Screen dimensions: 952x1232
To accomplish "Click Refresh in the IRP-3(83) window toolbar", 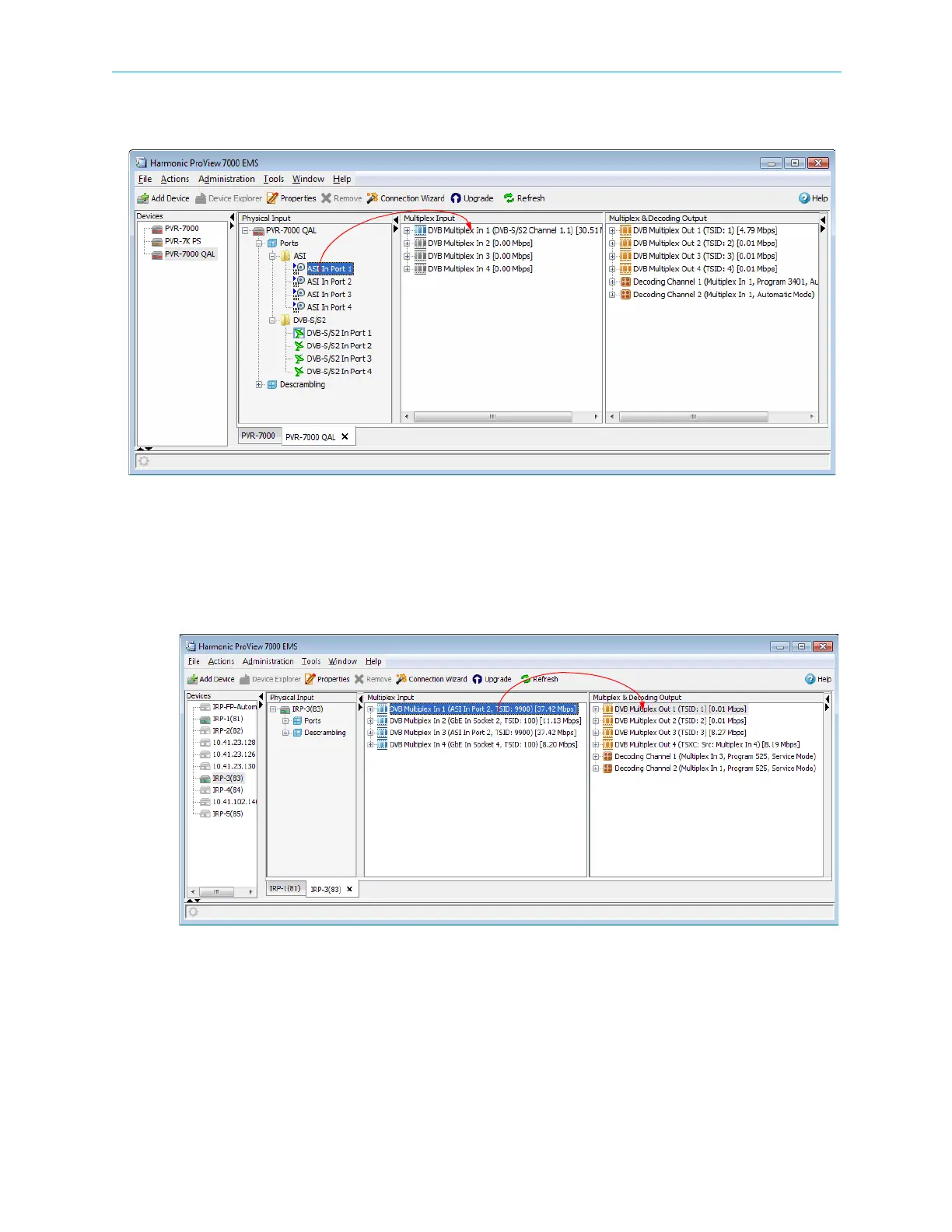I will (x=540, y=679).
